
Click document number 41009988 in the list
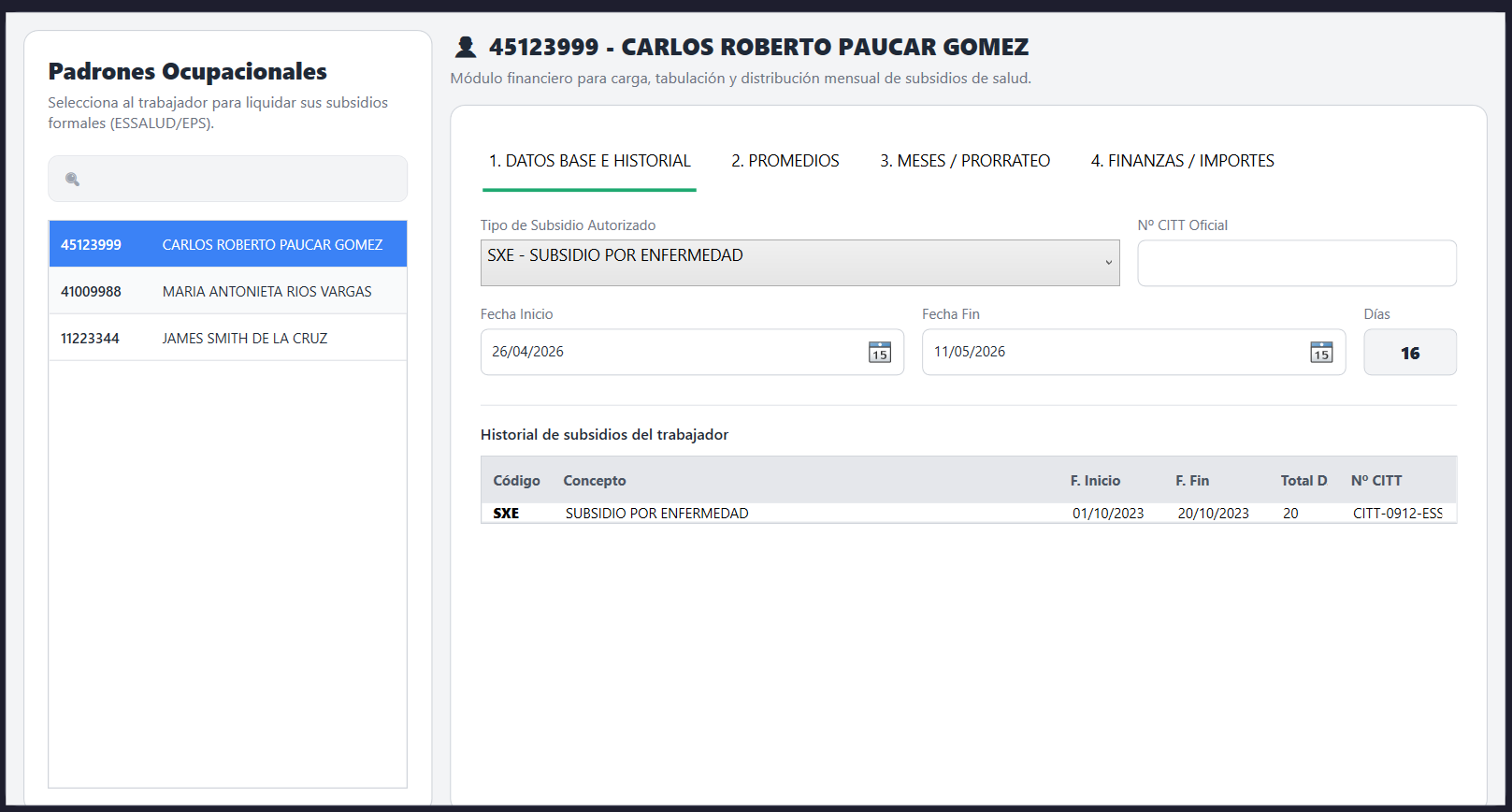click(x=91, y=292)
